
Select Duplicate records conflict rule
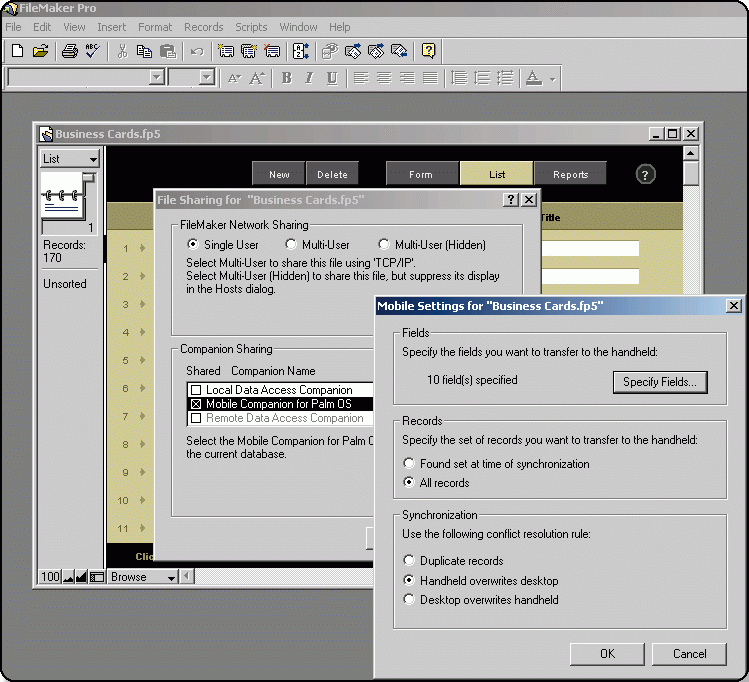pyautogui.click(x=408, y=560)
